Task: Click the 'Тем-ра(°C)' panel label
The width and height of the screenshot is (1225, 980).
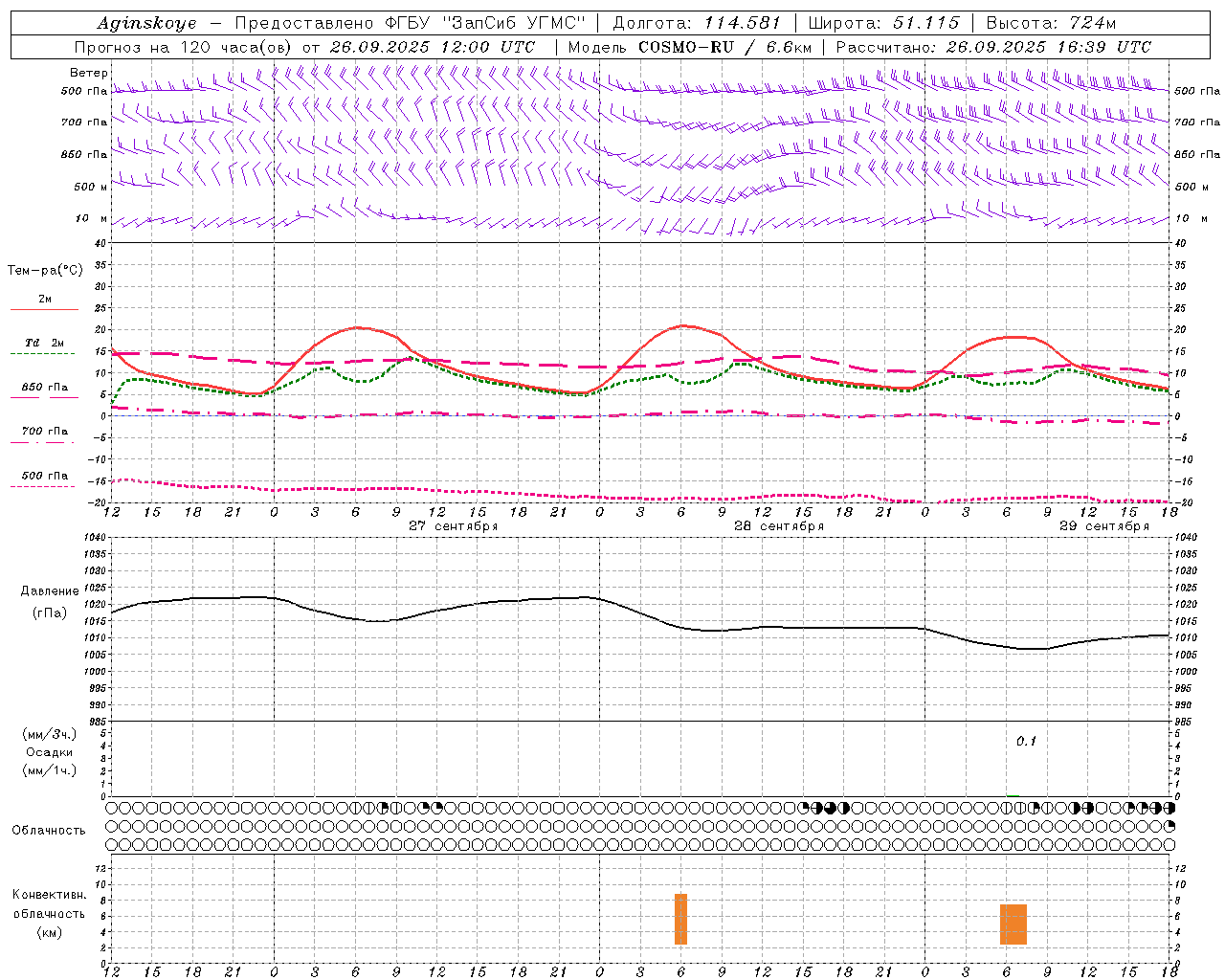Action: coord(45,271)
